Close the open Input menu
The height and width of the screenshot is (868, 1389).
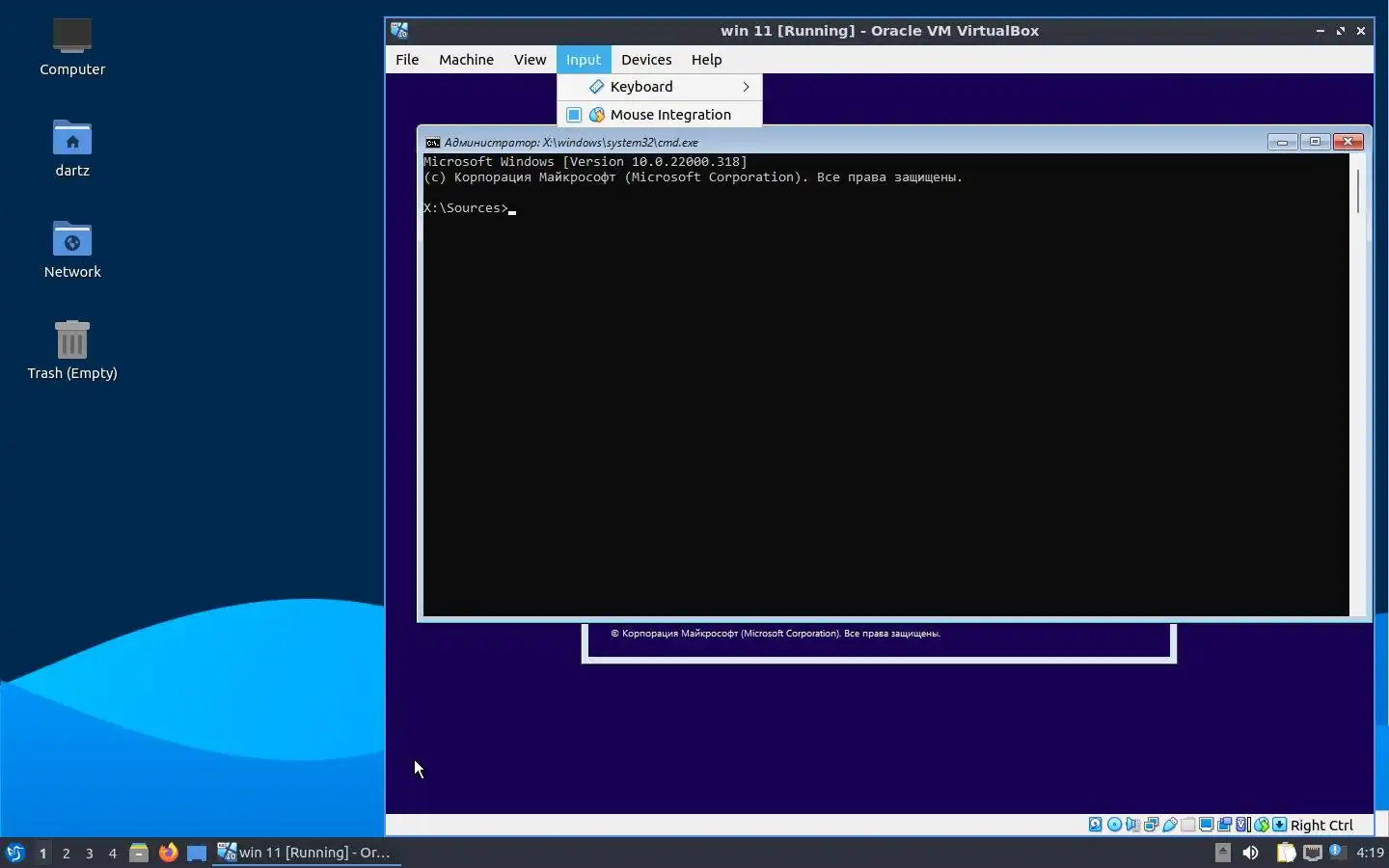pyautogui.click(x=584, y=60)
